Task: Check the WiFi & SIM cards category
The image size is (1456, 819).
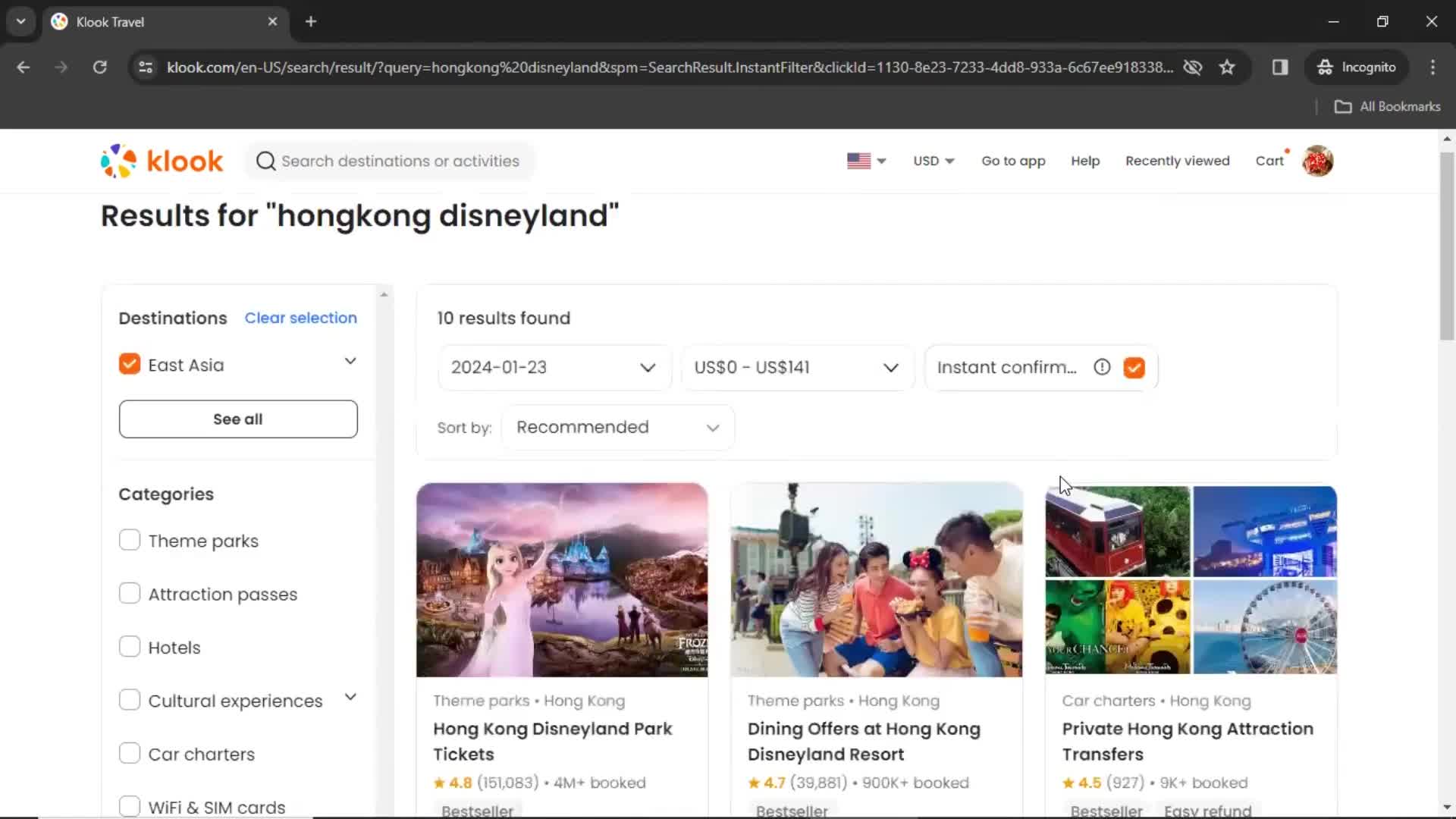Action: (130, 806)
